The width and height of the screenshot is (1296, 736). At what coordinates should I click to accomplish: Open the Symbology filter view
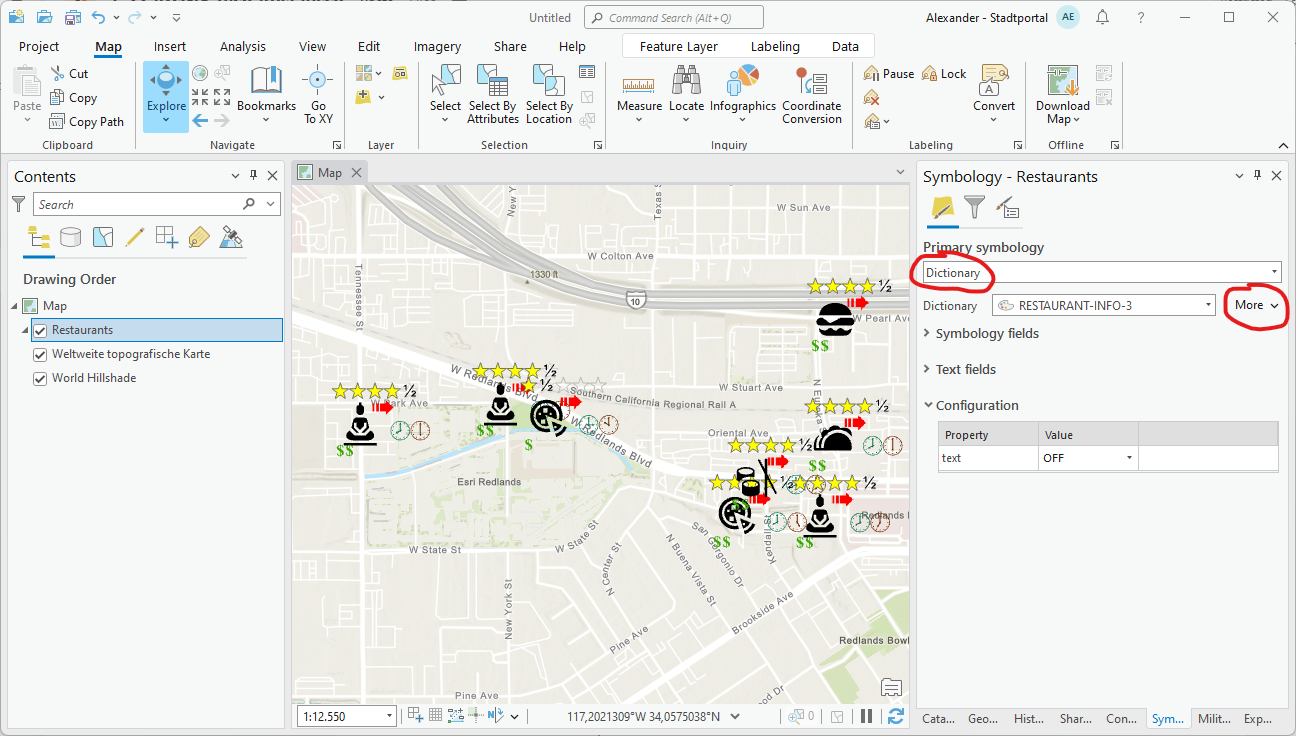click(x=976, y=209)
